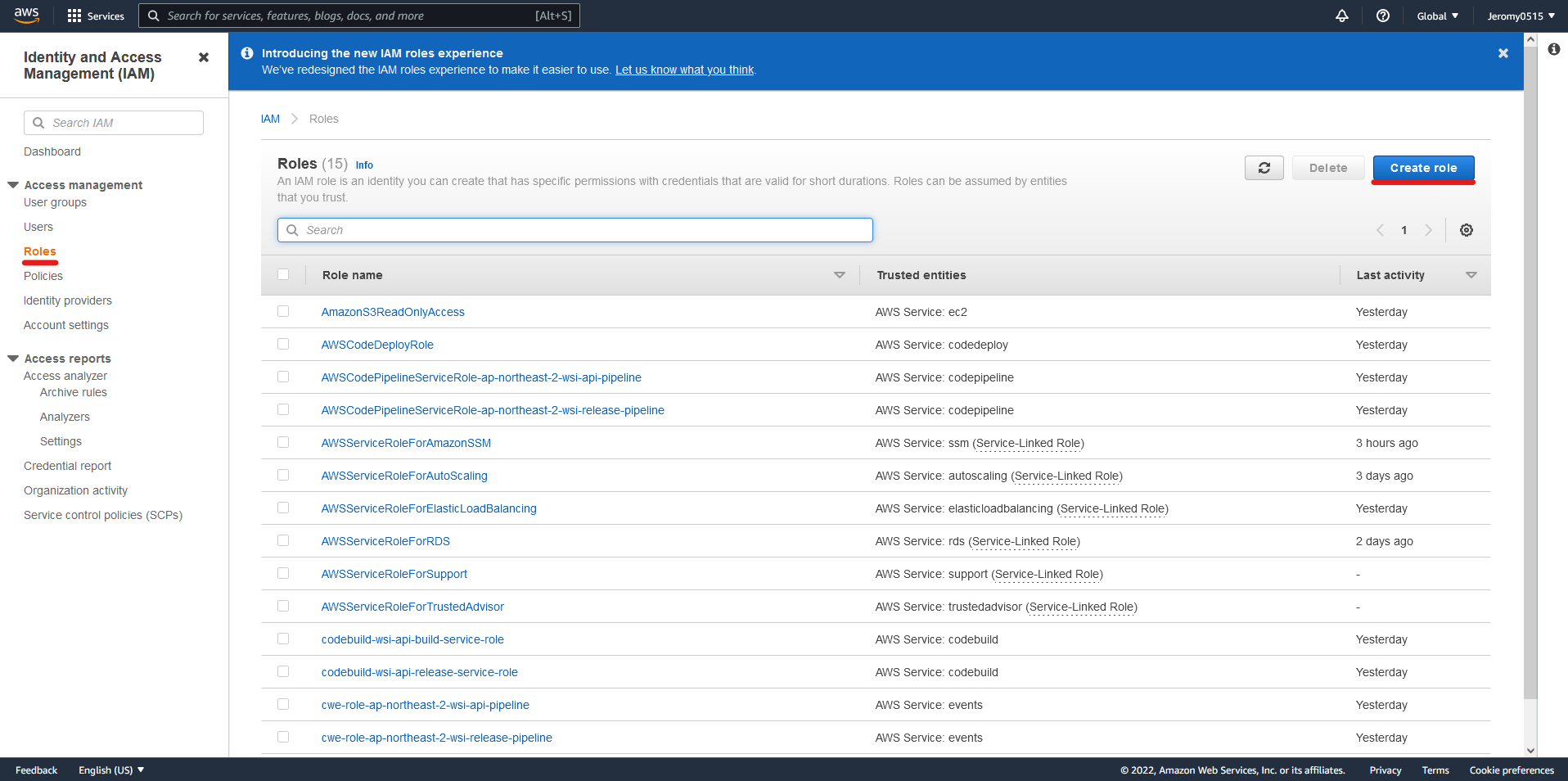The height and width of the screenshot is (781, 1568).
Task: Check the codebuild-wsi-api-build-service-role row
Action: 283,639
